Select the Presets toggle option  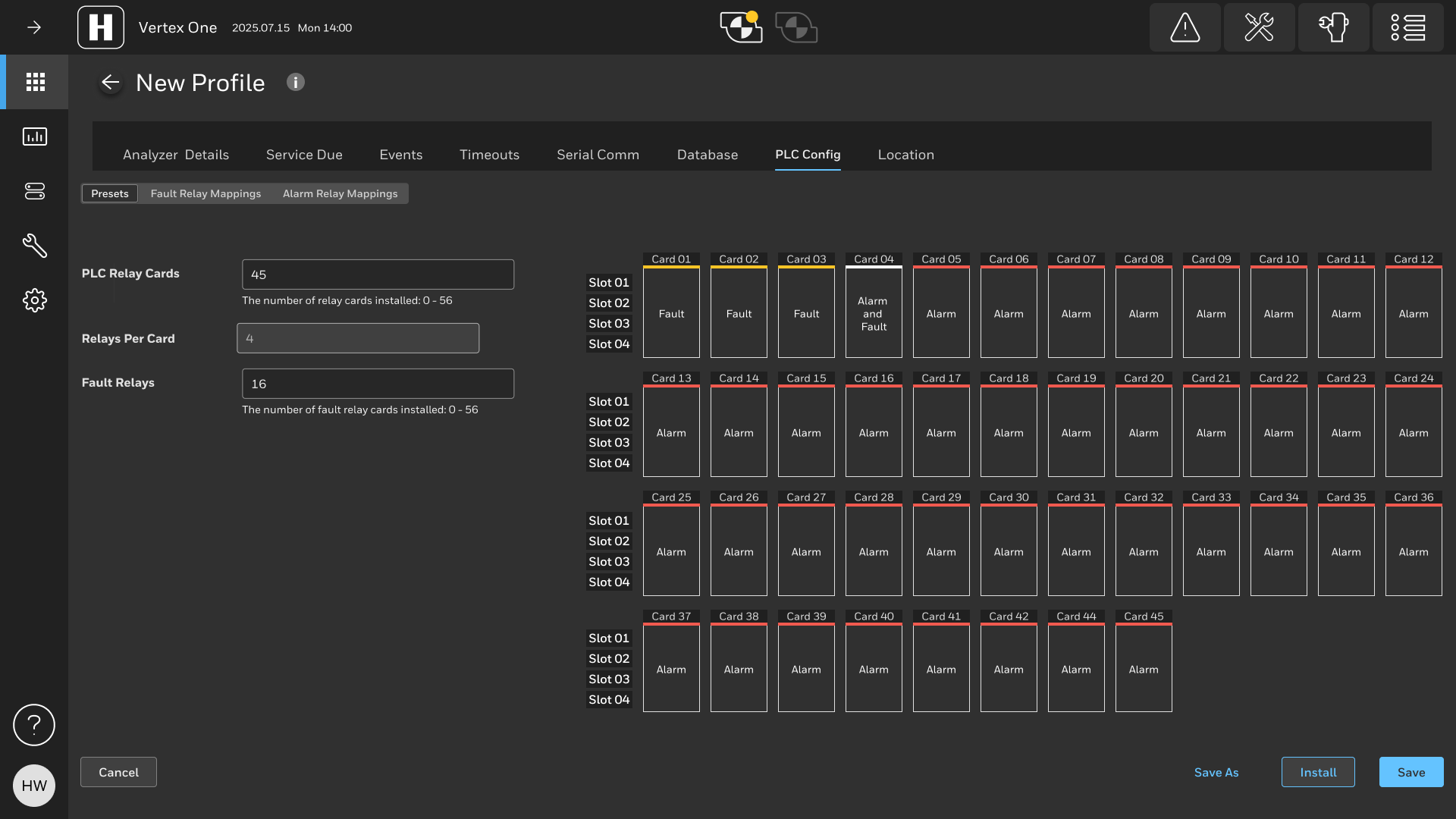(110, 193)
